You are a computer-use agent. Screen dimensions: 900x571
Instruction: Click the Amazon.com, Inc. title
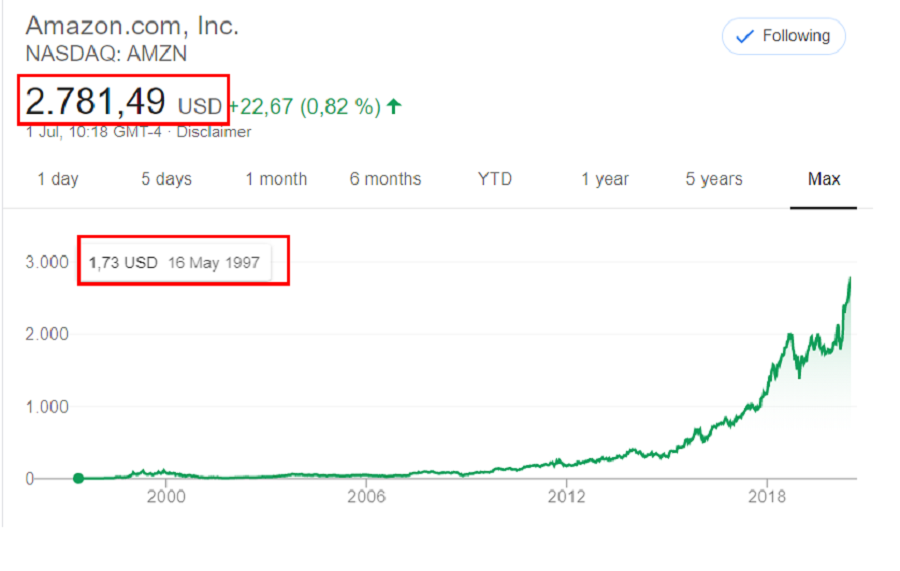(132, 26)
